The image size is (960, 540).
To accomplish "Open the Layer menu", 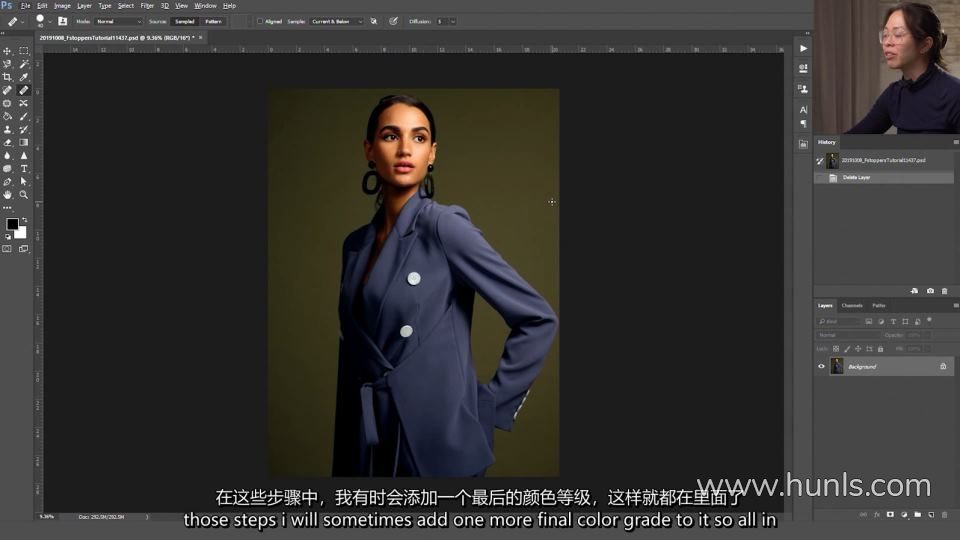I will 84,6.
